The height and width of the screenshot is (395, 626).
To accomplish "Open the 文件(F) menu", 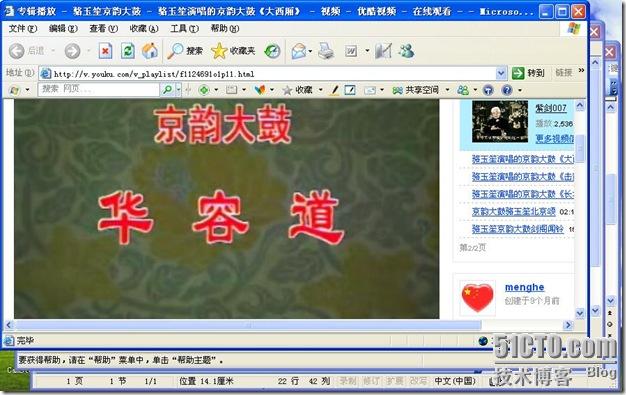I will click(23, 29).
